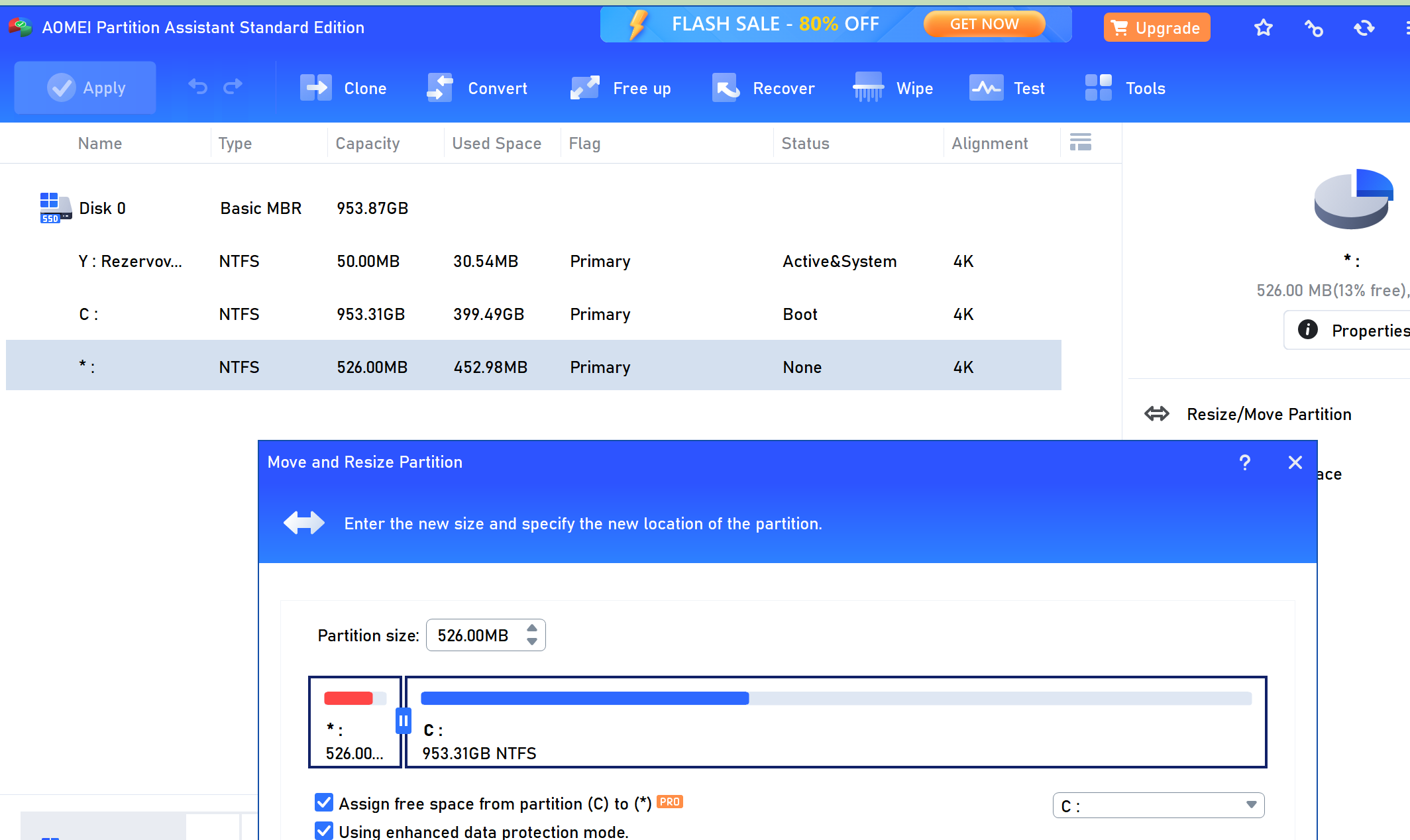
Task: Click the GET NOW flash sale button
Action: coord(984,25)
